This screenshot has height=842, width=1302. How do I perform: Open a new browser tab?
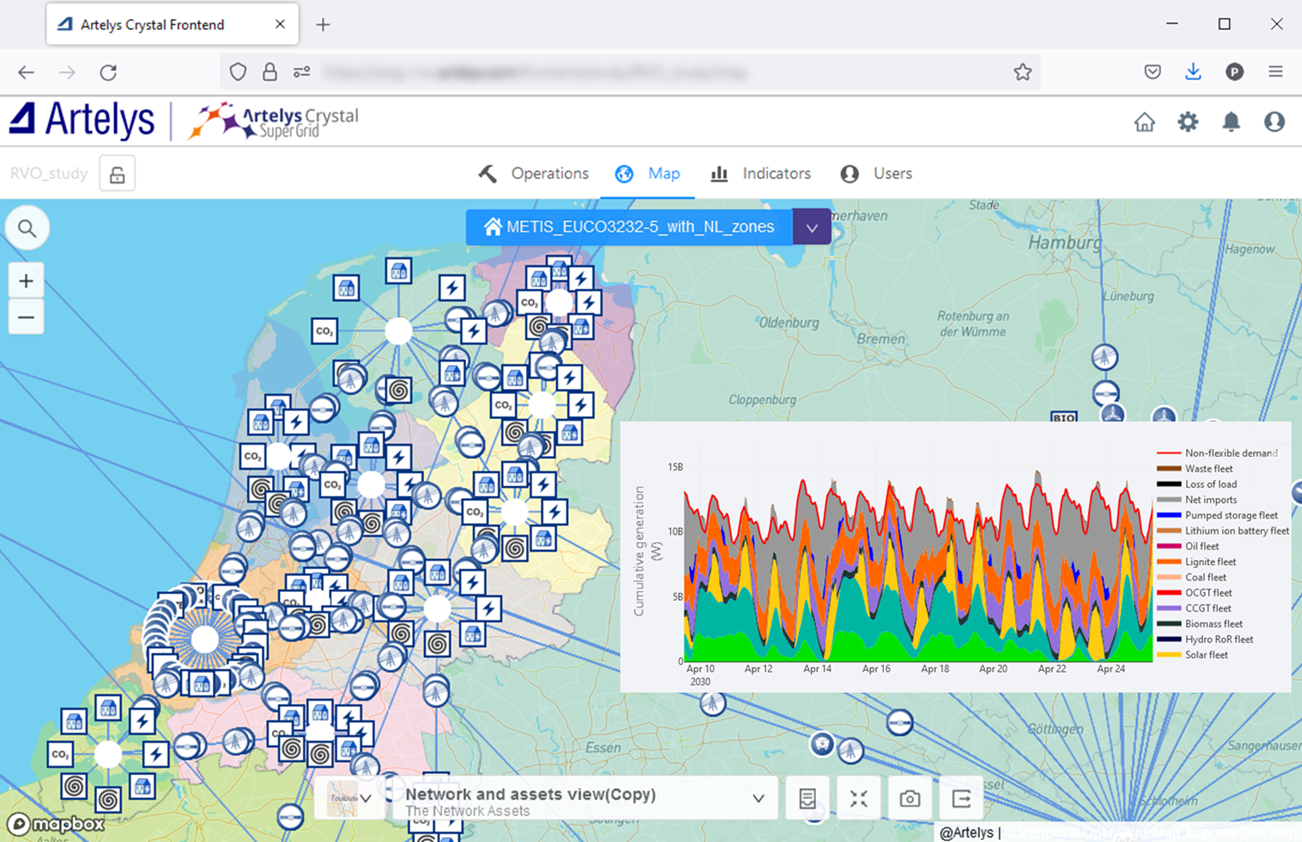tap(323, 25)
